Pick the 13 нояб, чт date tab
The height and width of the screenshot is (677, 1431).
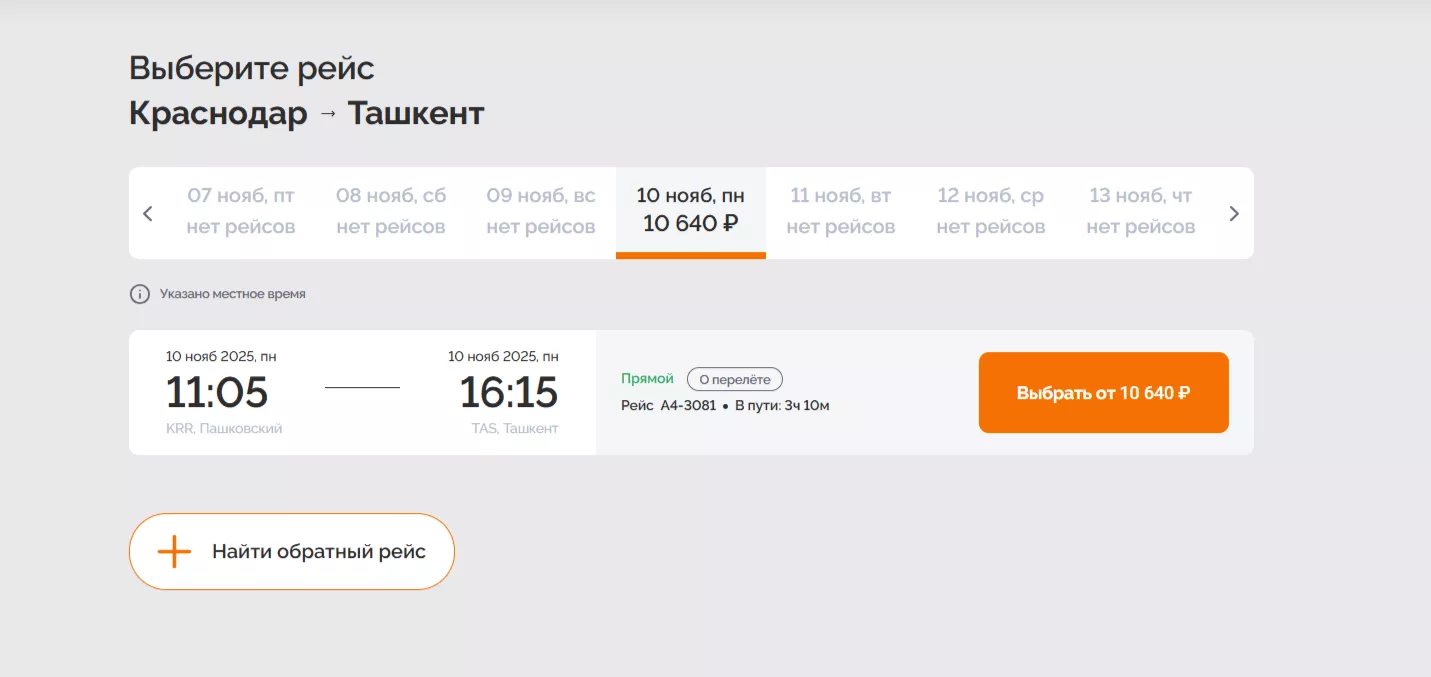coord(1141,211)
